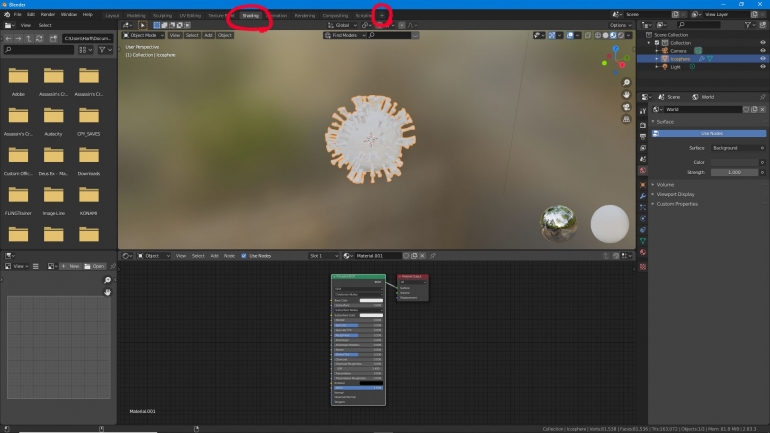Open the File menu
Image resolution: width=770 pixels, height=433 pixels.
(18, 15)
